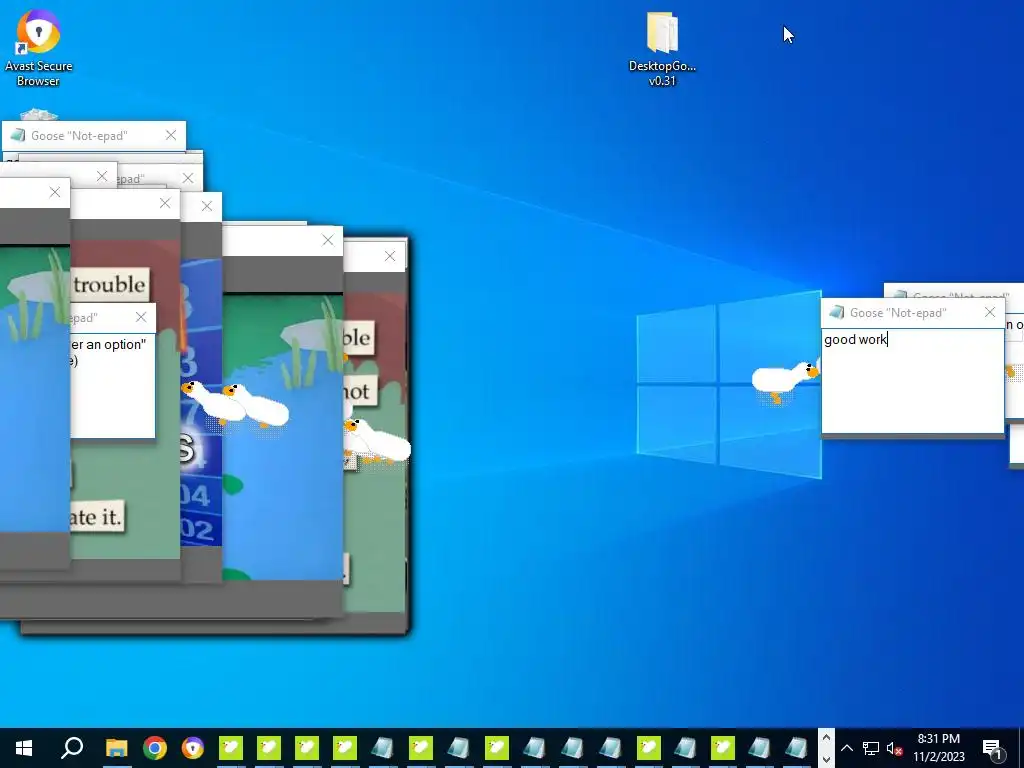1024x768 pixels.
Task: Close the "good work" Goose Not-epad window
Action: 990,312
